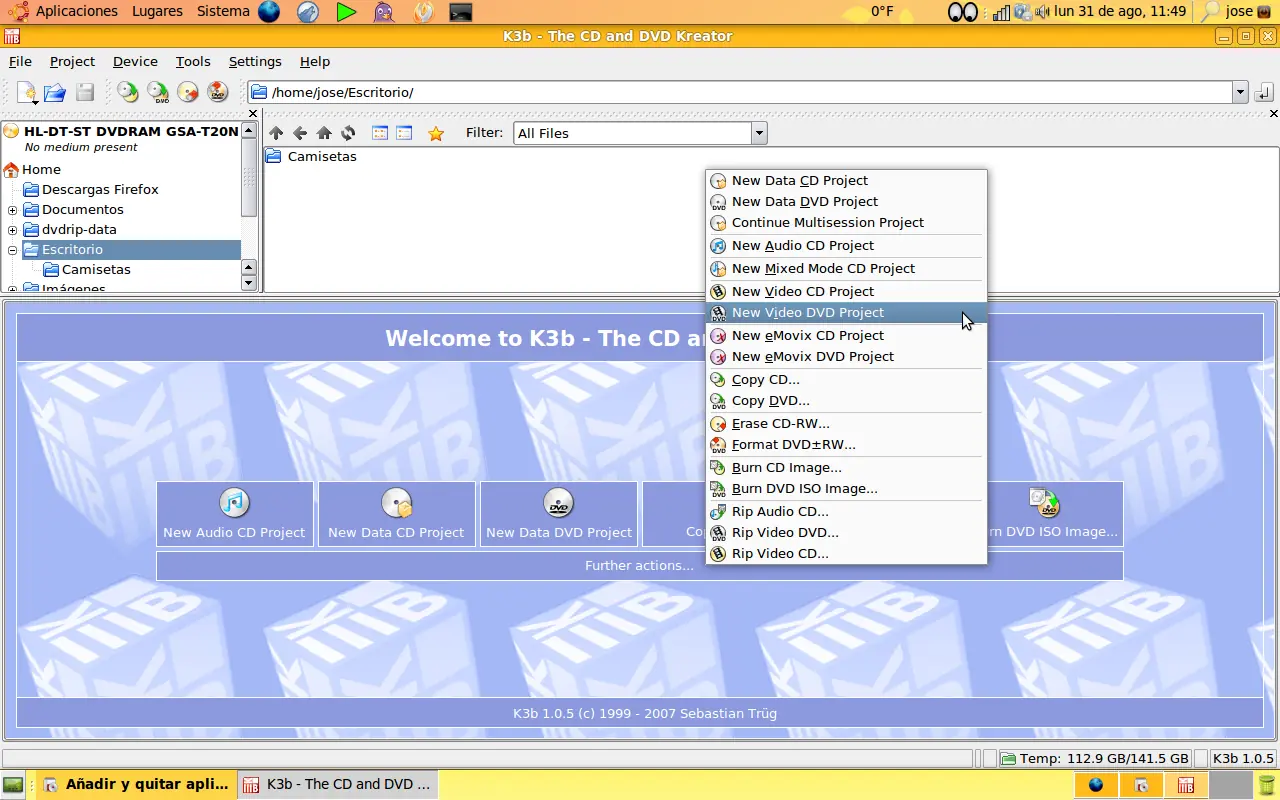This screenshot has width=1280, height=800.
Task: Choose Erase CD-RW... from popup menu
Action: (846, 424)
